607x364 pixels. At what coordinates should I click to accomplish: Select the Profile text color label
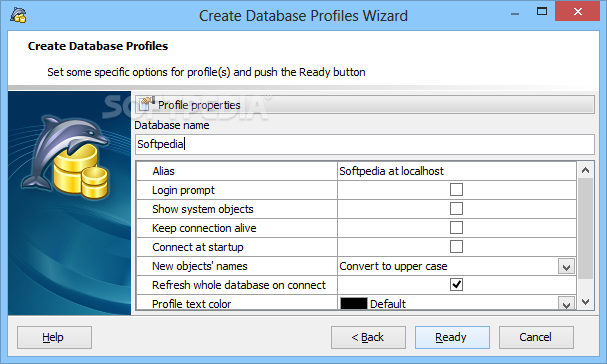tap(191, 304)
